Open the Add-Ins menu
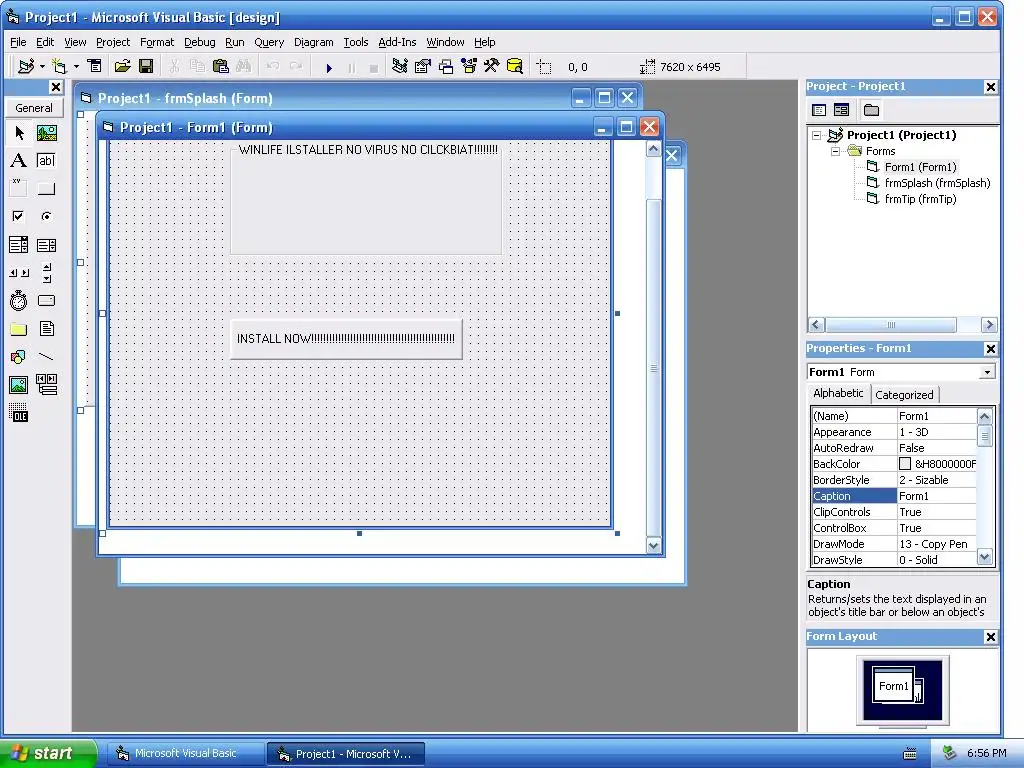The width and height of the screenshot is (1024, 768). (x=397, y=42)
